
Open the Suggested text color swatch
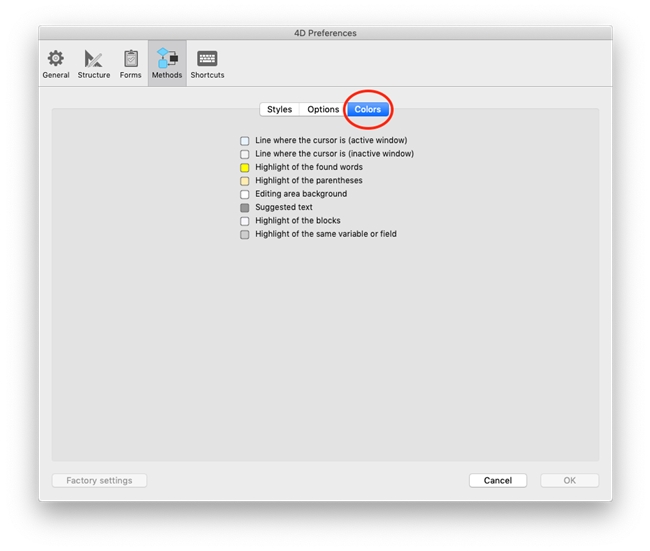pyautogui.click(x=245, y=208)
